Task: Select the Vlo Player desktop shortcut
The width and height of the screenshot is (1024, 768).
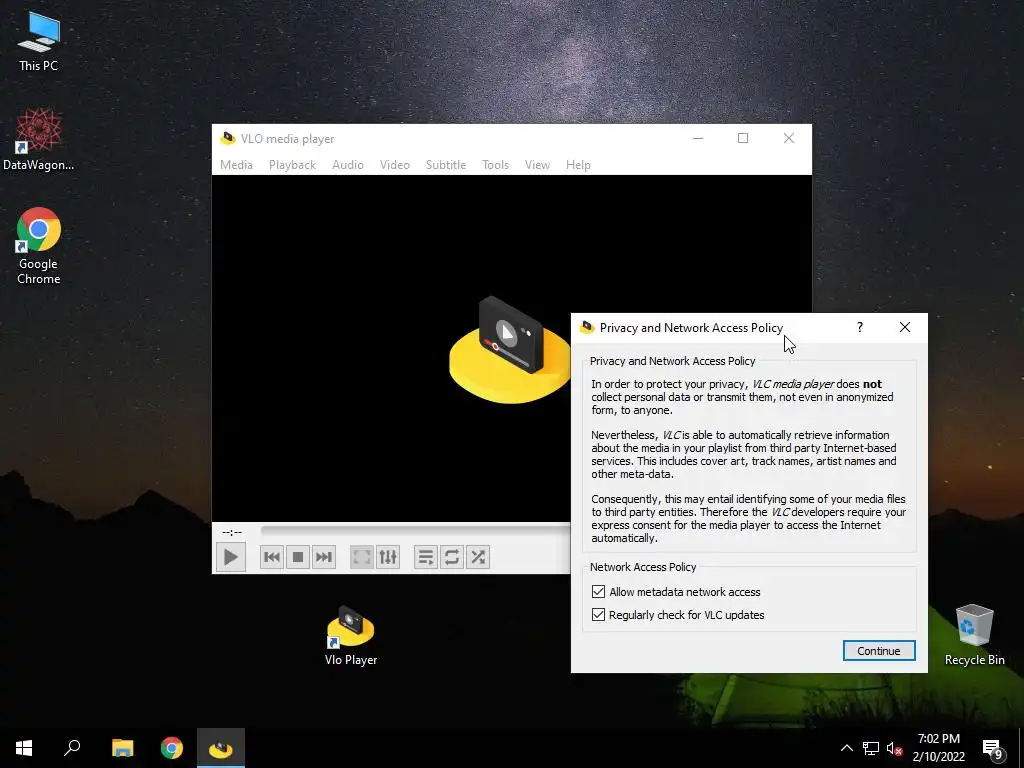Action: [351, 636]
